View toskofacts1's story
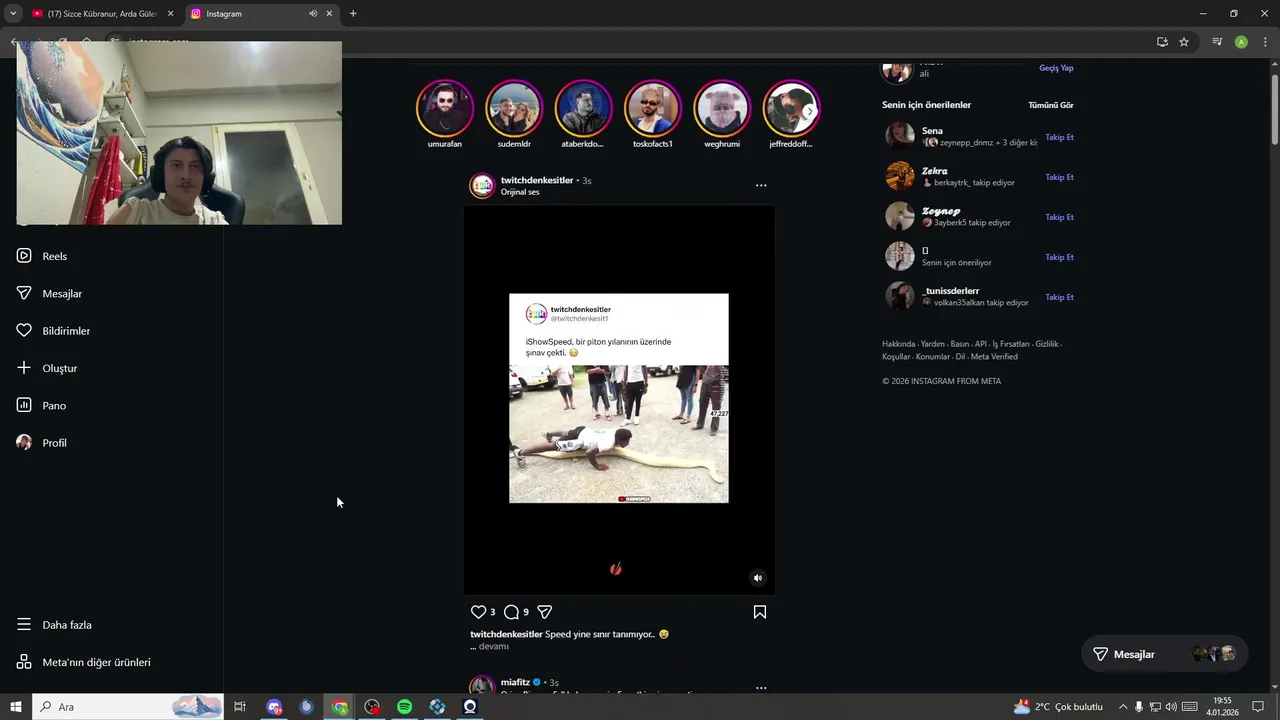Image resolution: width=1280 pixels, height=720 pixels. [x=653, y=109]
